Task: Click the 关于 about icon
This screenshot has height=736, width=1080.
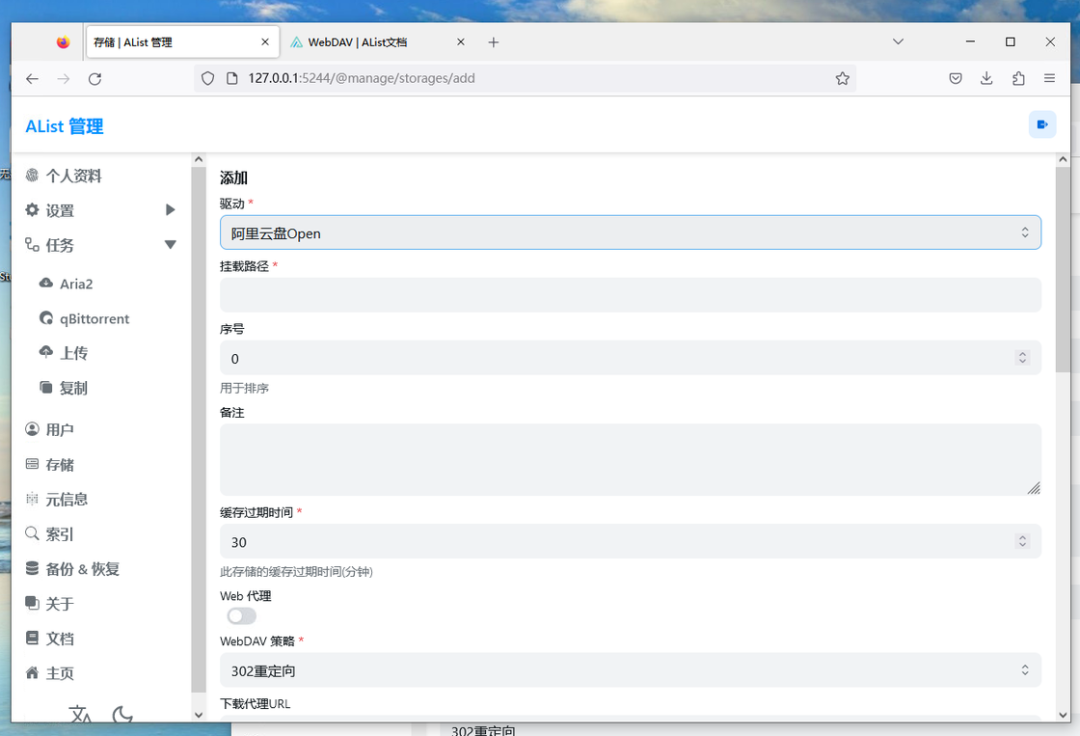Action: pos(32,603)
